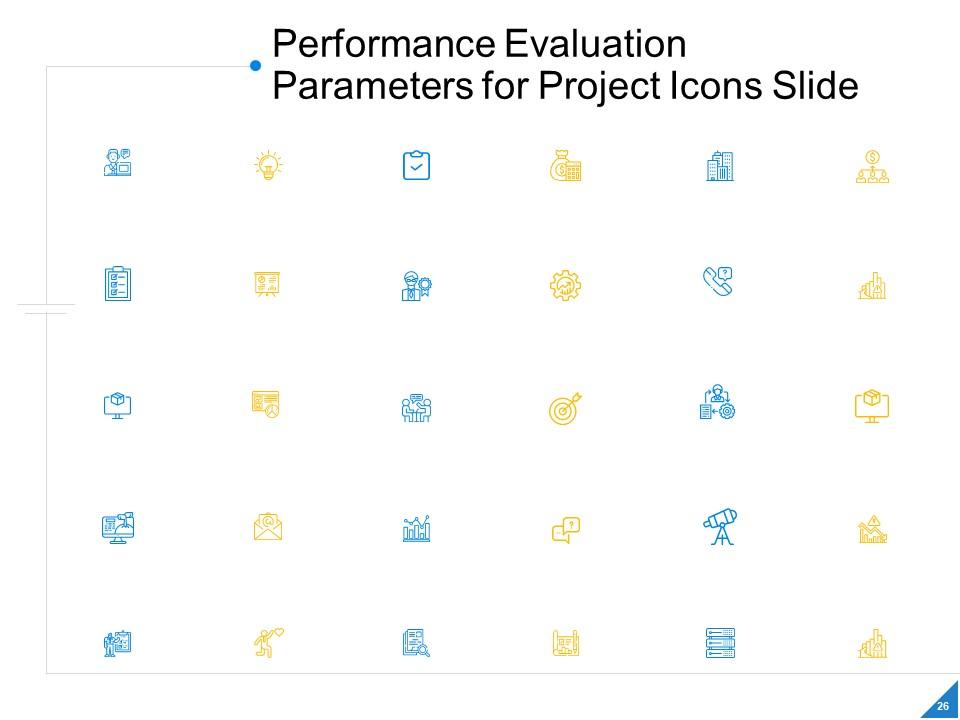Select the blue checklist clipboard icon
The width and height of the screenshot is (960, 720).
[x=118, y=285]
